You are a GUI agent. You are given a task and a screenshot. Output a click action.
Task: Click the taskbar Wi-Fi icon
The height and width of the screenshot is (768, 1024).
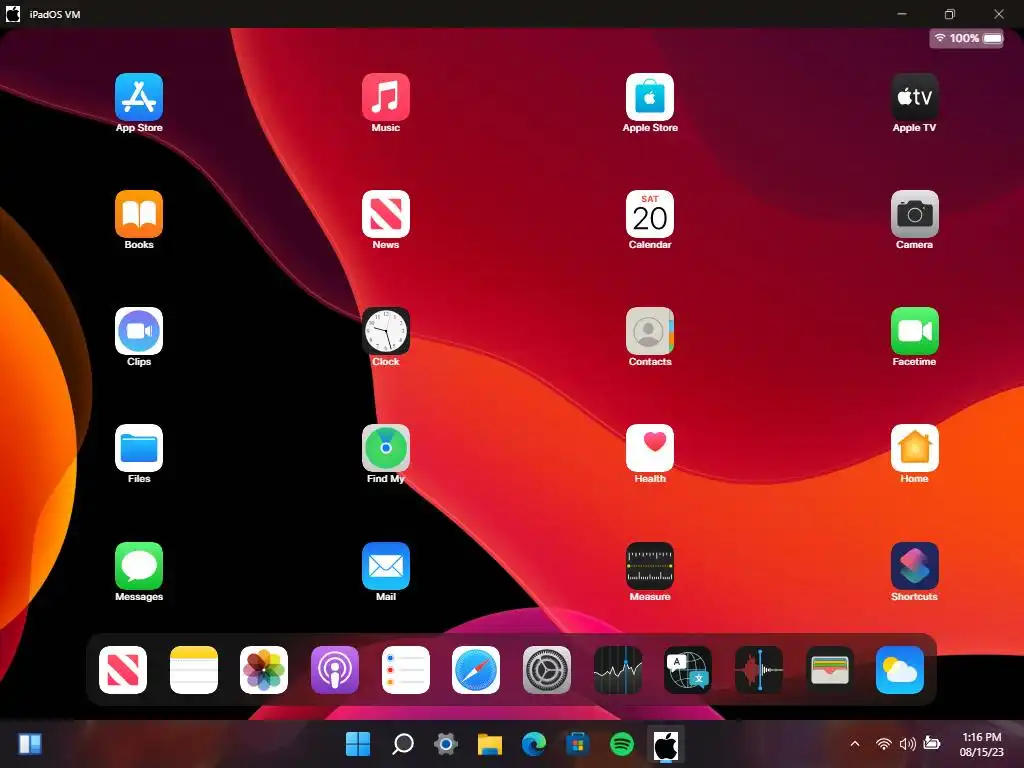click(884, 744)
